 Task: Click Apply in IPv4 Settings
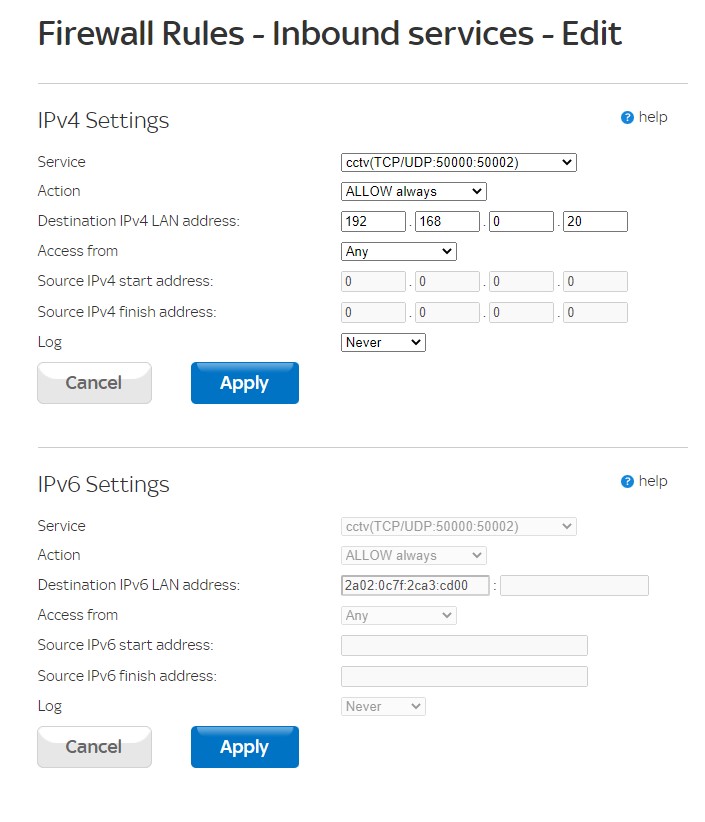244,383
